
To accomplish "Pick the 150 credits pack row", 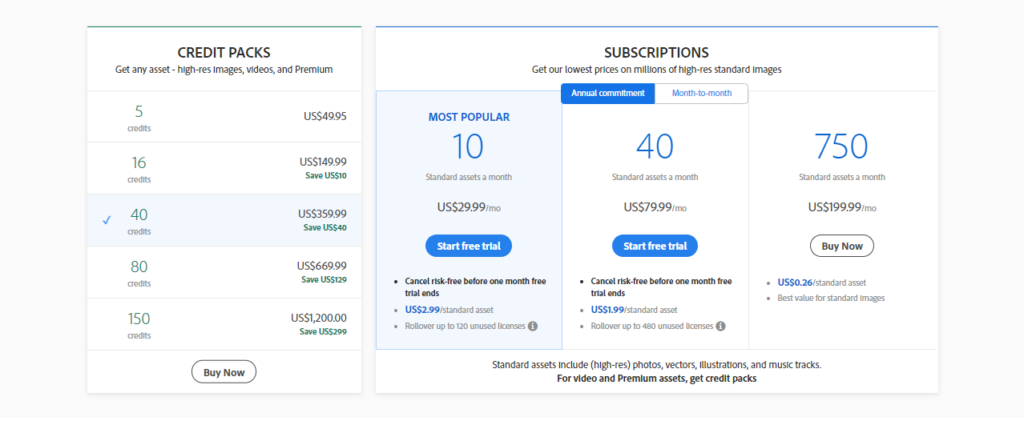I will pyautogui.click(x=224, y=324).
